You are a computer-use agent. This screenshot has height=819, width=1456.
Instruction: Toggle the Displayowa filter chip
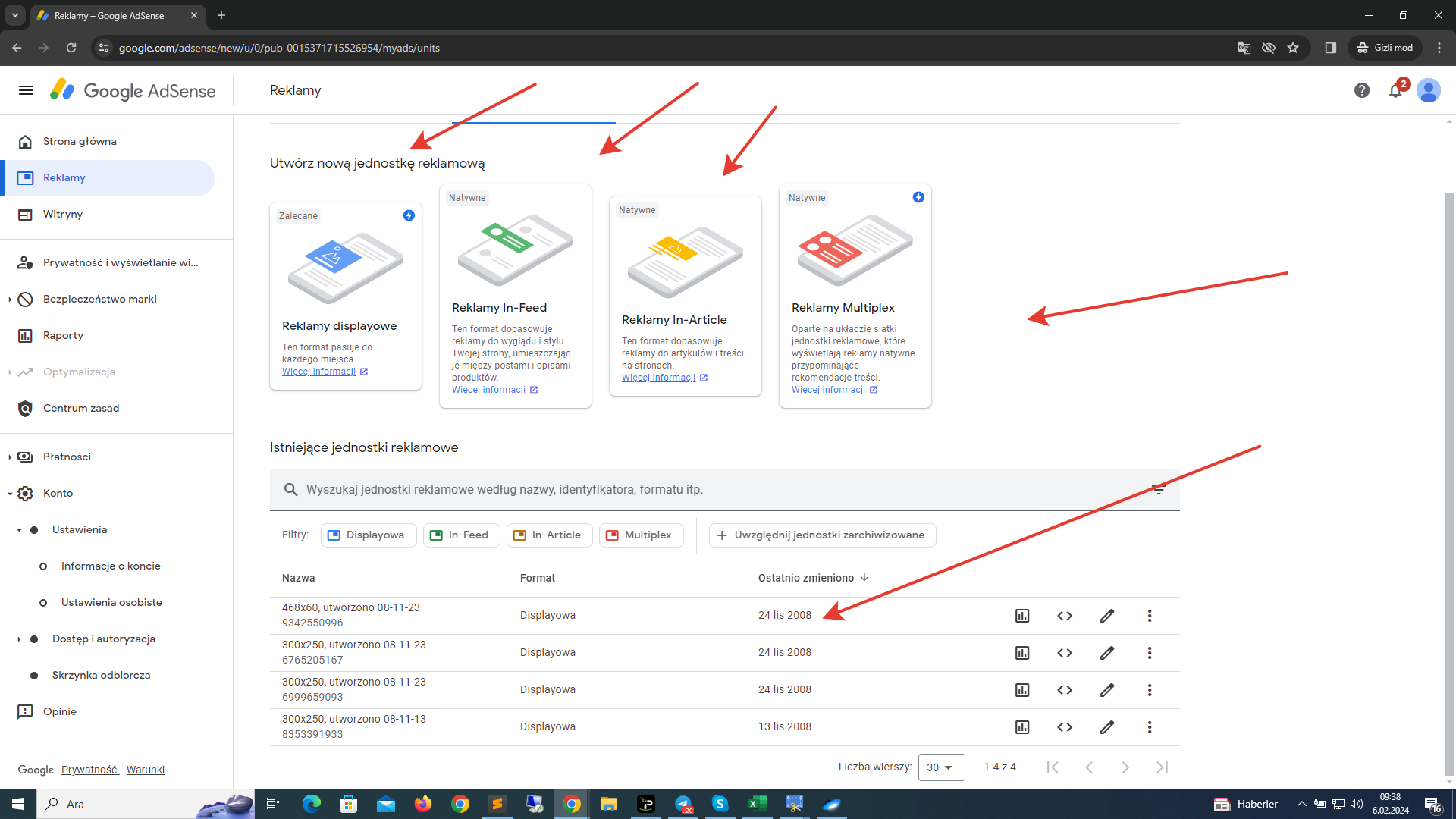[369, 535]
